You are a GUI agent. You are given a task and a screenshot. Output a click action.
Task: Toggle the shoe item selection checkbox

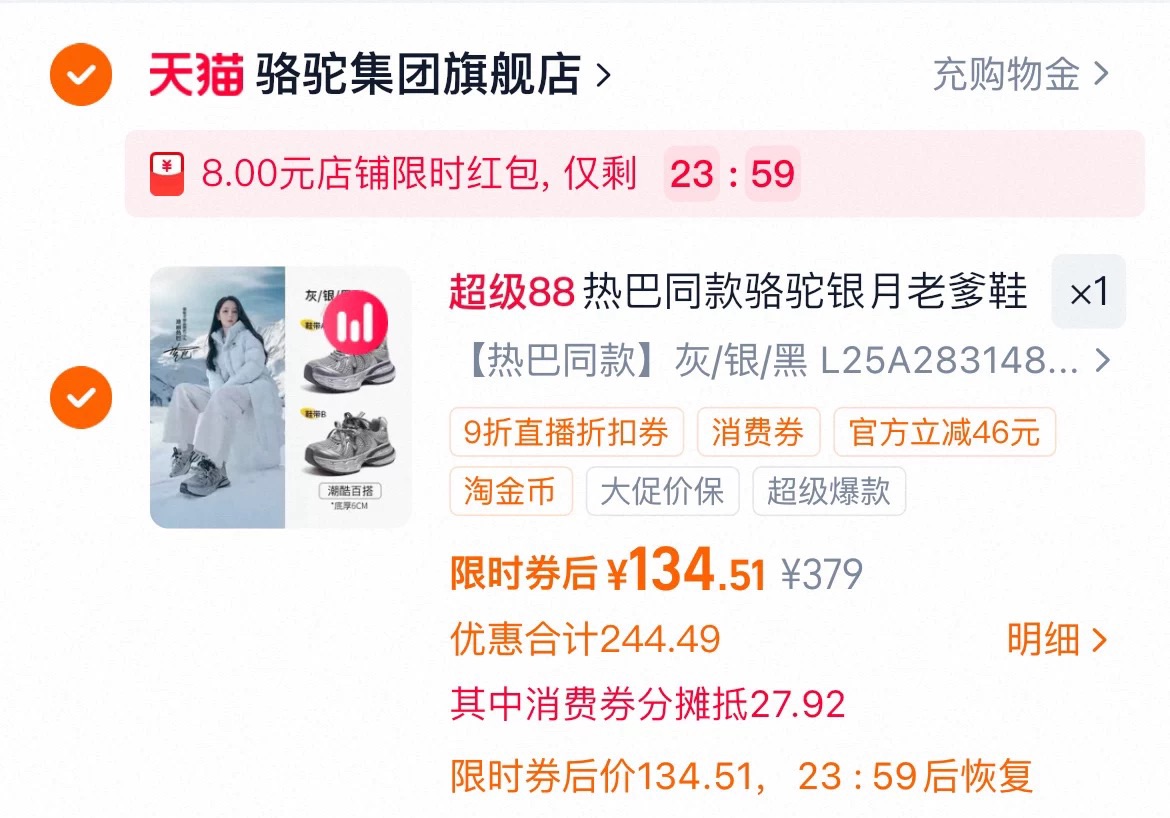pyautogui.click(x=81, y=397)
